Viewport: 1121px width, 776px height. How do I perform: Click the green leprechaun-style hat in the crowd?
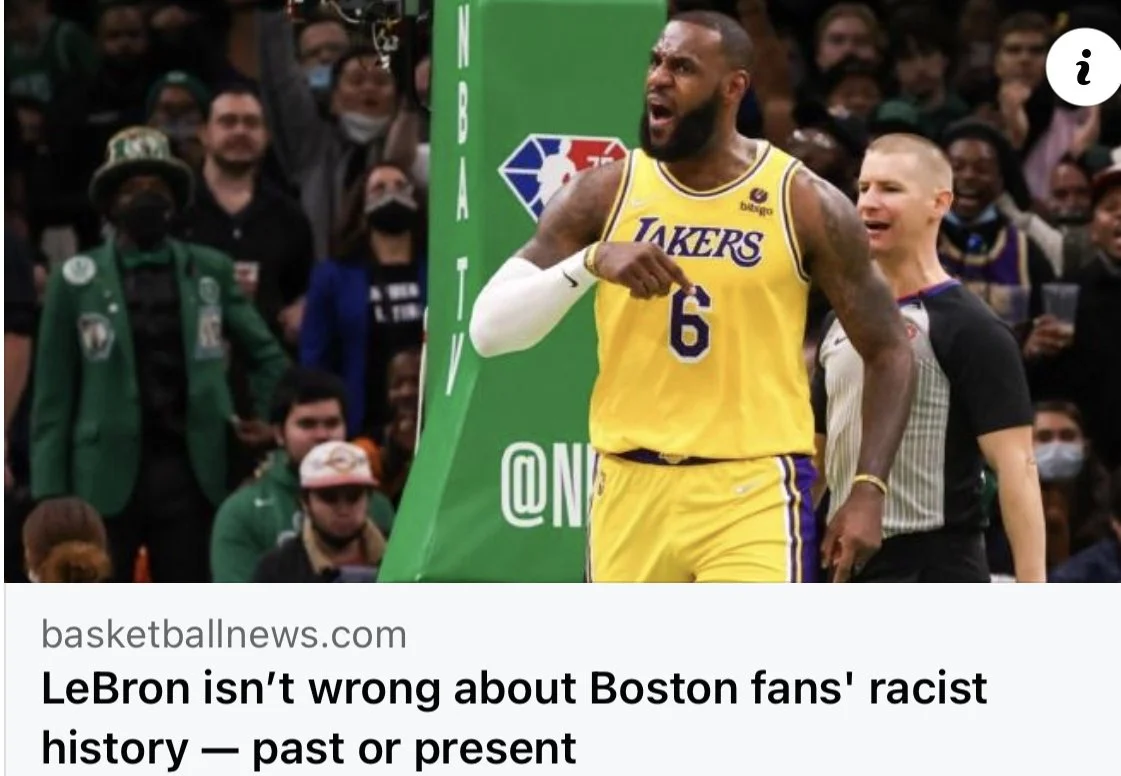[x=141, y=163]
